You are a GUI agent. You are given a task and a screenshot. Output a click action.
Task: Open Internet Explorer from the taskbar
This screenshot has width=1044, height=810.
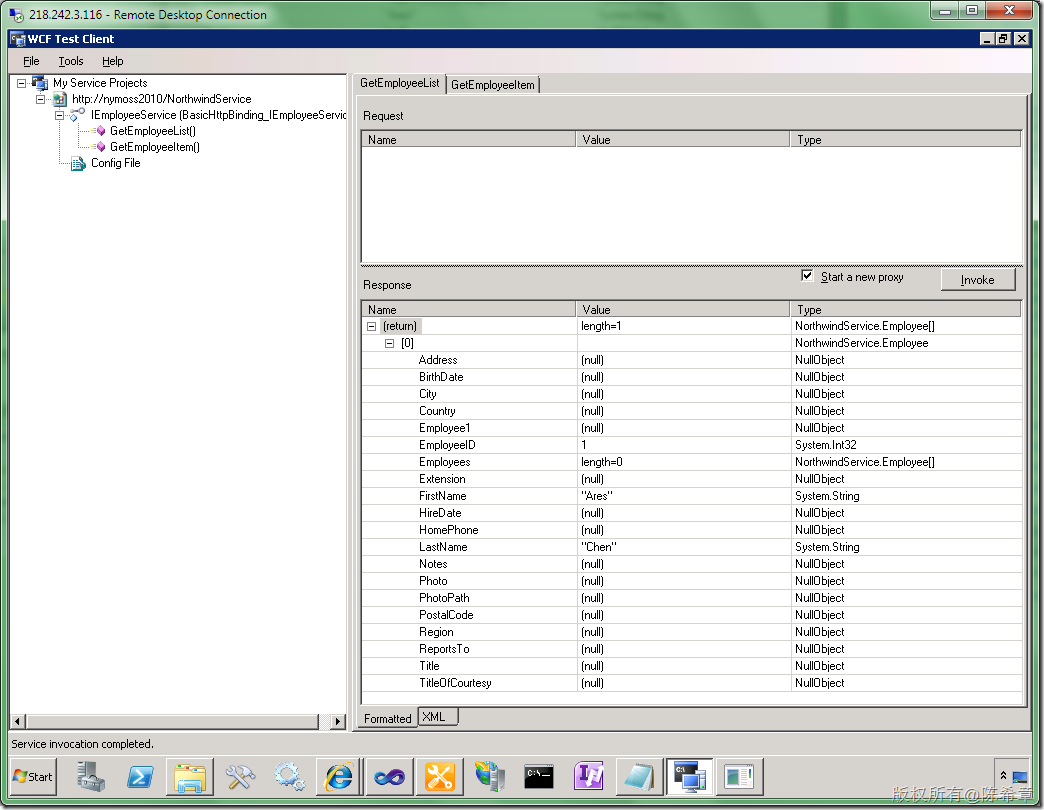coord(340,777)
